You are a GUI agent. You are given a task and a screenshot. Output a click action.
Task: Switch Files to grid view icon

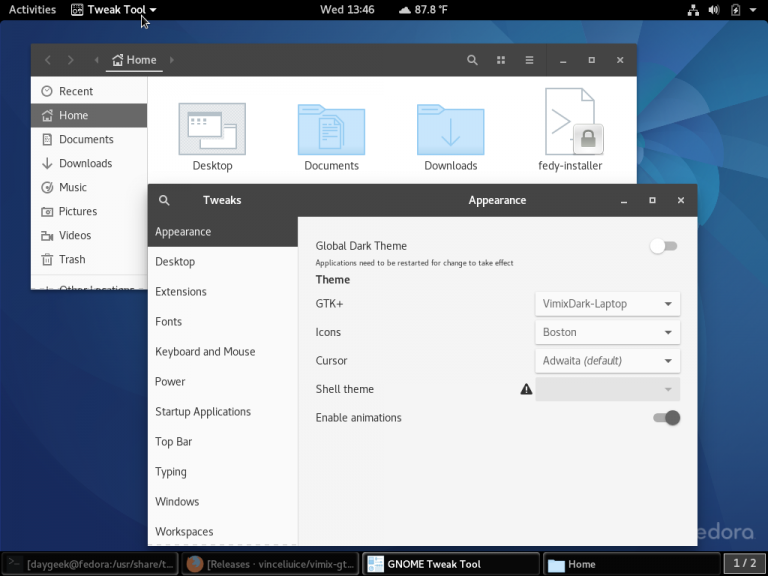(501, 60)
